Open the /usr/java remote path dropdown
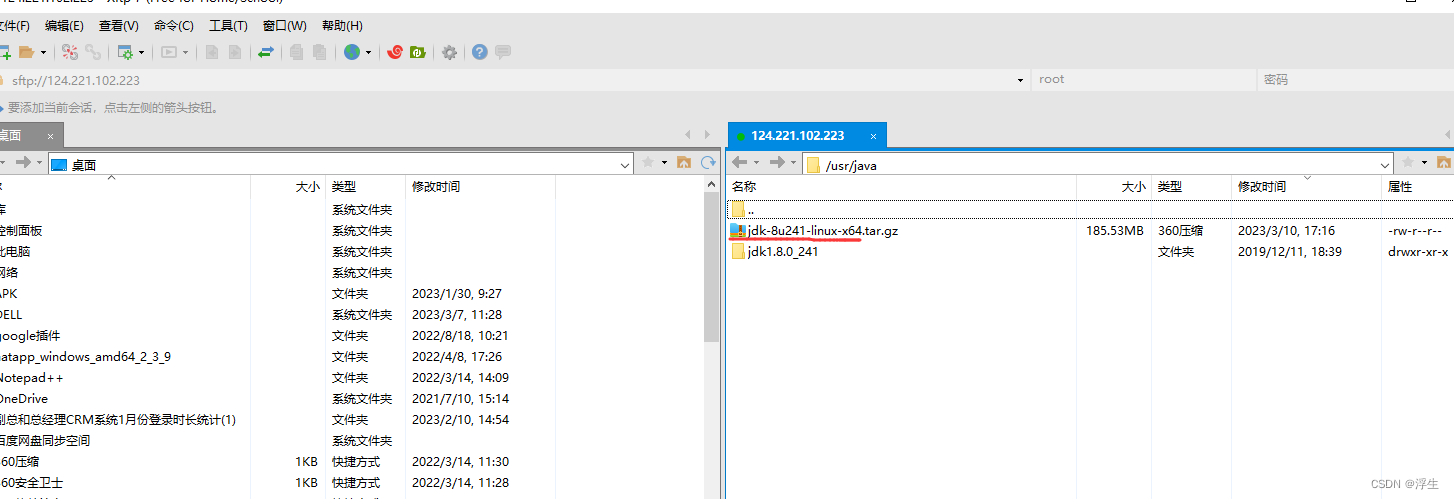Screen dimensions: 1454x499 tap(1385, 164)
